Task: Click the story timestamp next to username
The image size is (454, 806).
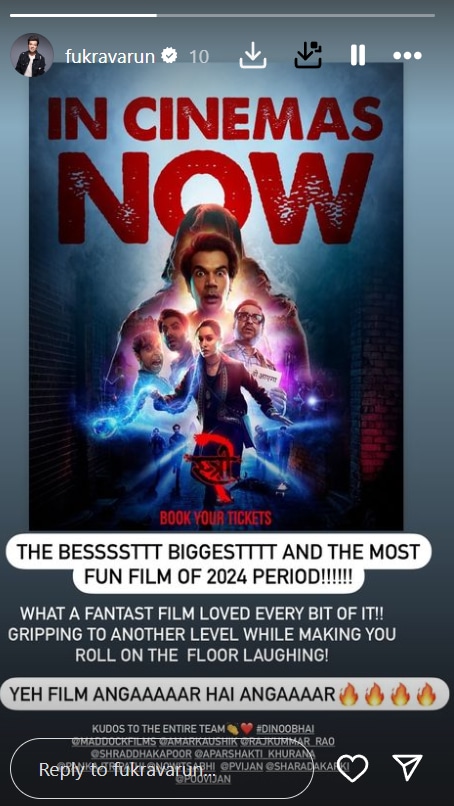Action: pos(198,56)
